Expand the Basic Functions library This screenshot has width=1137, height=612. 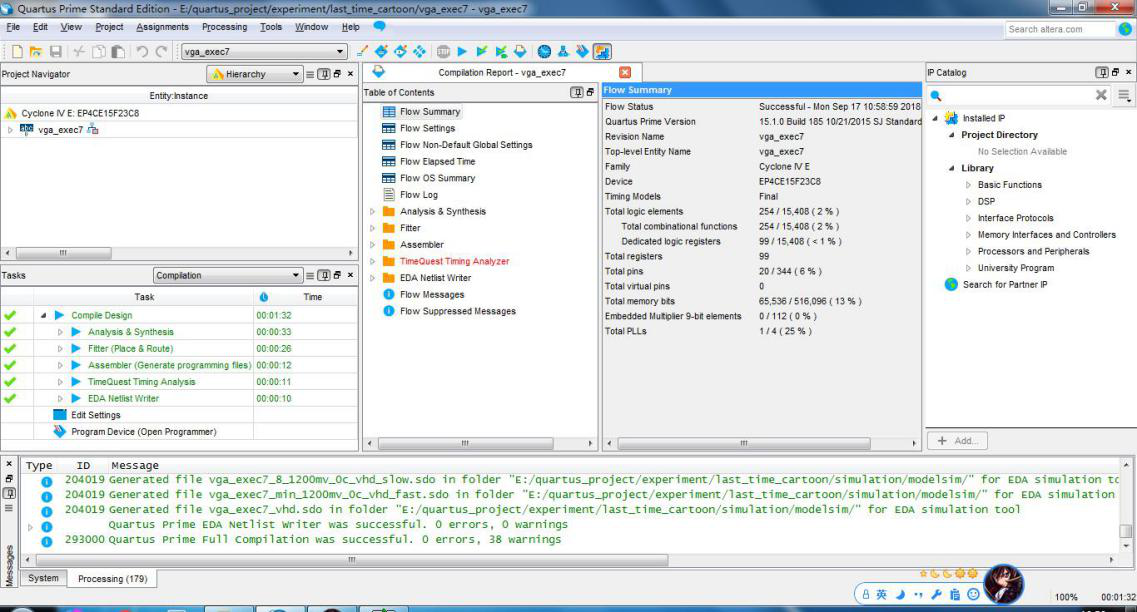pyautogui.click(x=968, y=185)
